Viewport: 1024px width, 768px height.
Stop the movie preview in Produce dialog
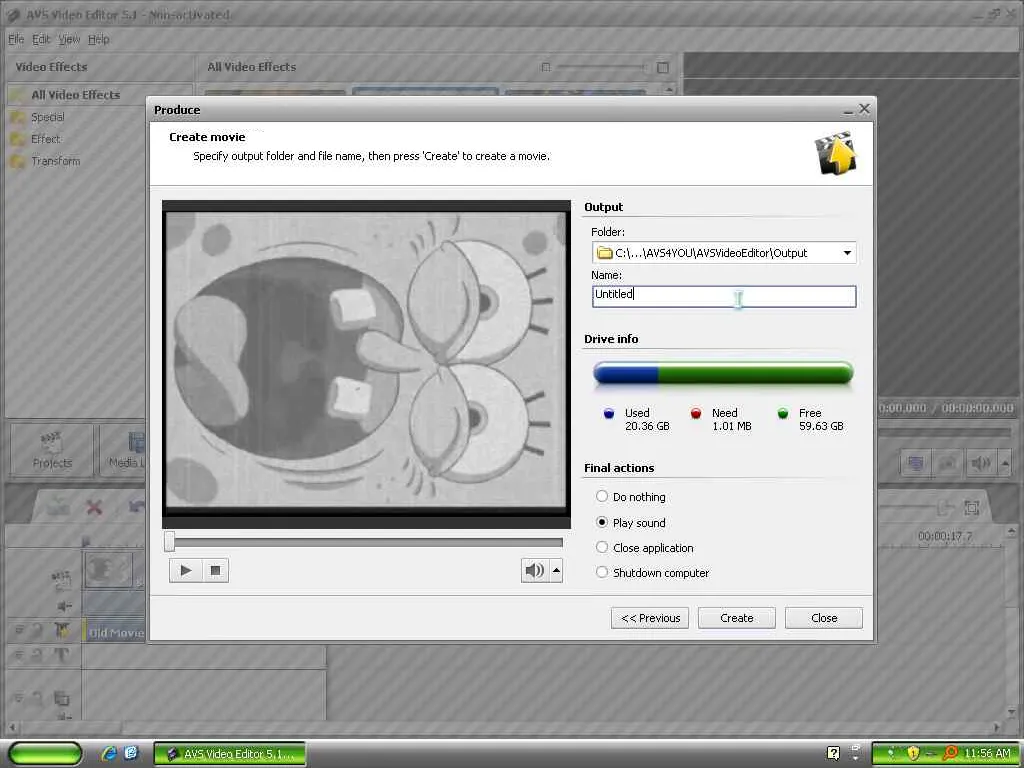coord(215,571)
